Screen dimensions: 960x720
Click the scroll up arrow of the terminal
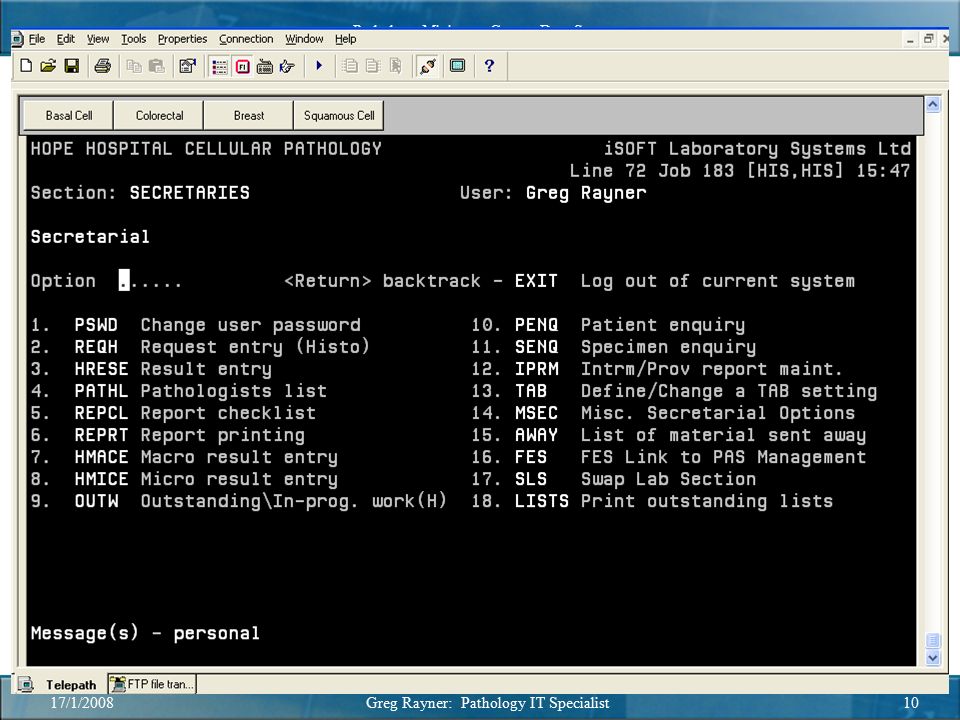[932, 105]
